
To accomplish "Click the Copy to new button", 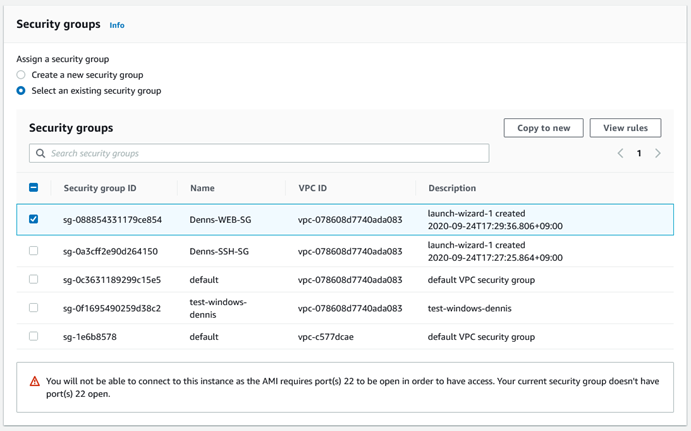I will (543, 128).
